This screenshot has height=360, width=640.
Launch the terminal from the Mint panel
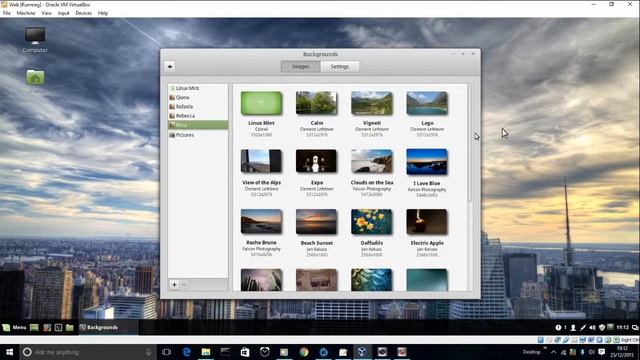[x=58, y=327]
